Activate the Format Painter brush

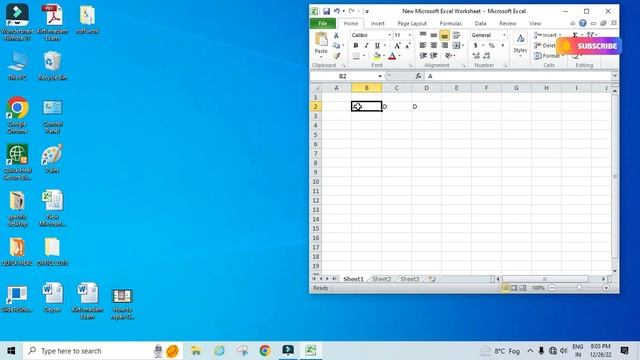(336, 56)
